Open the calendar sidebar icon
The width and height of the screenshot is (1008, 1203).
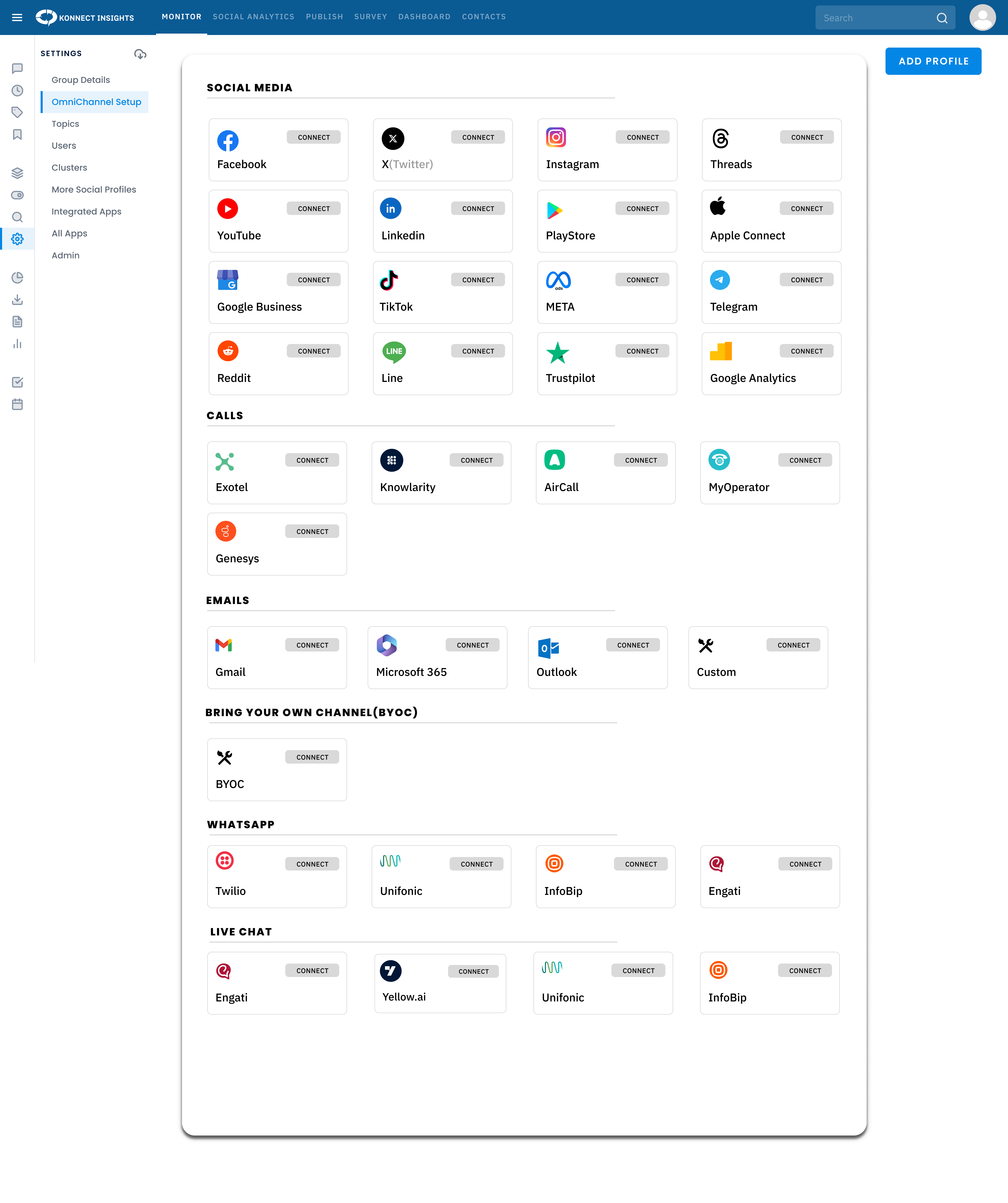tap(17, 404)
